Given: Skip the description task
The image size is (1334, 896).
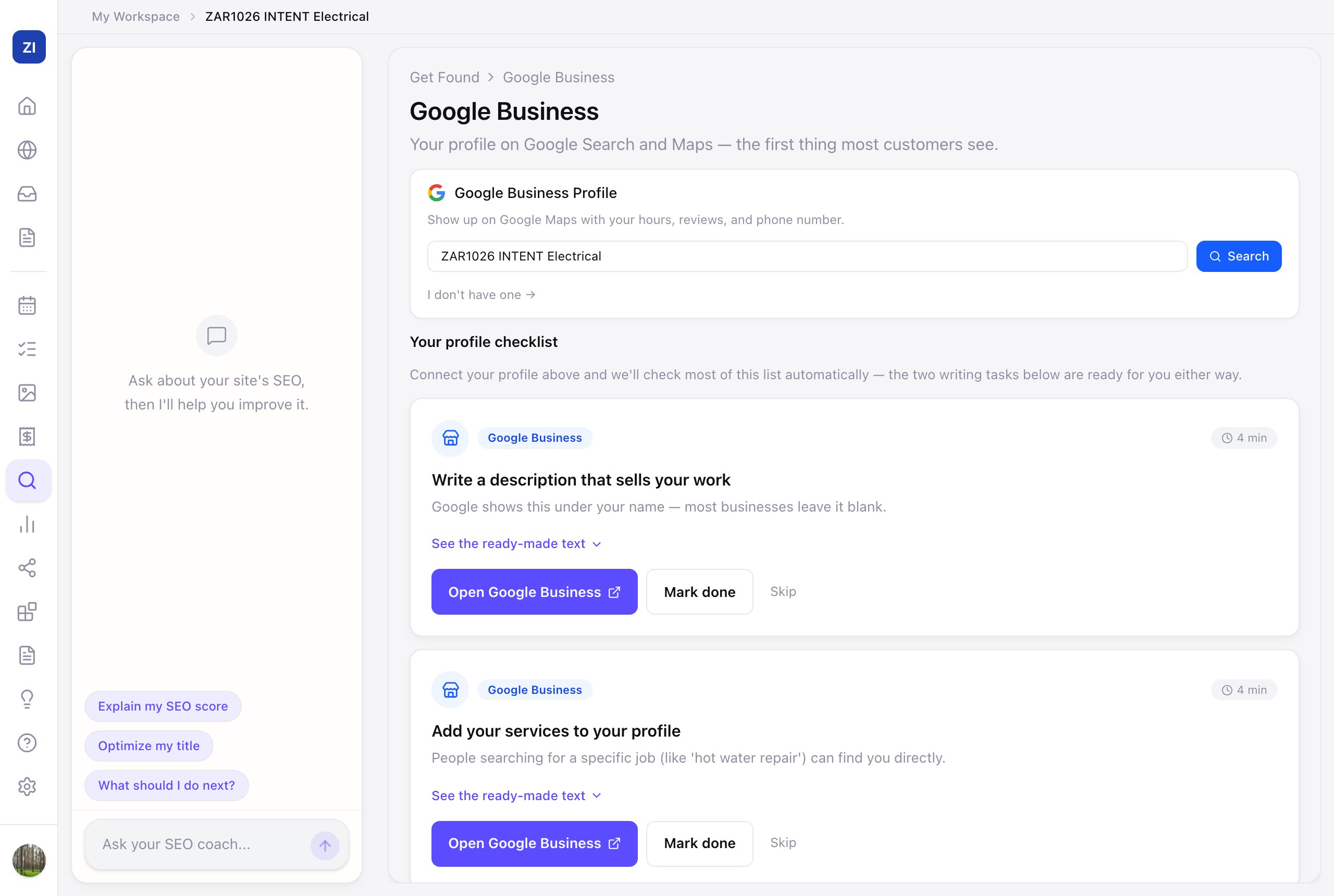Looking at the screenshot, I should pyautogui.click(x=783, y=591).
